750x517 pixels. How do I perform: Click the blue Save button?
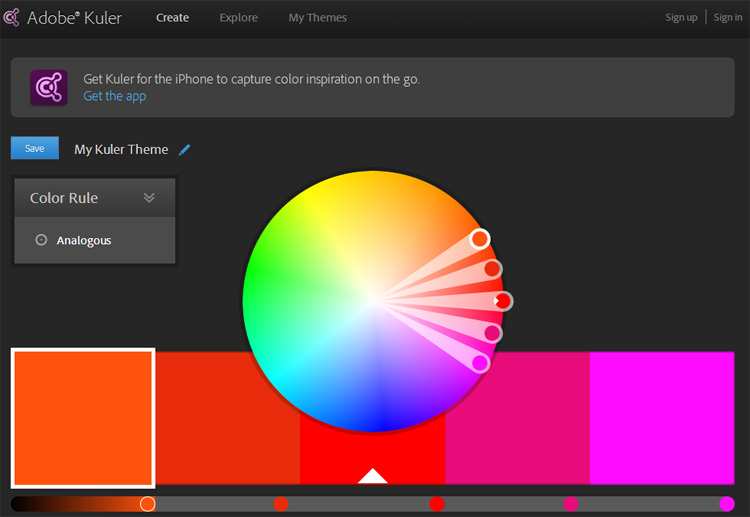tap(35, 148)
